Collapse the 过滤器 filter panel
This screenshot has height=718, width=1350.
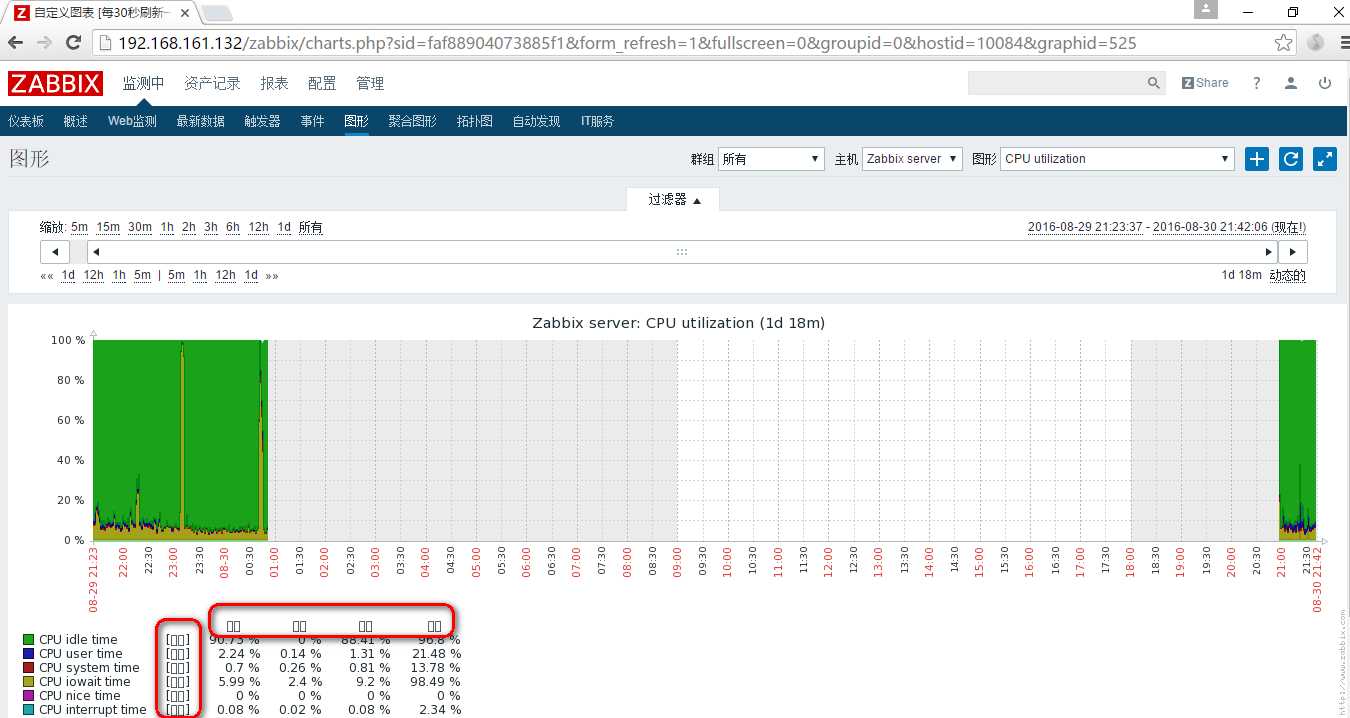674,200
